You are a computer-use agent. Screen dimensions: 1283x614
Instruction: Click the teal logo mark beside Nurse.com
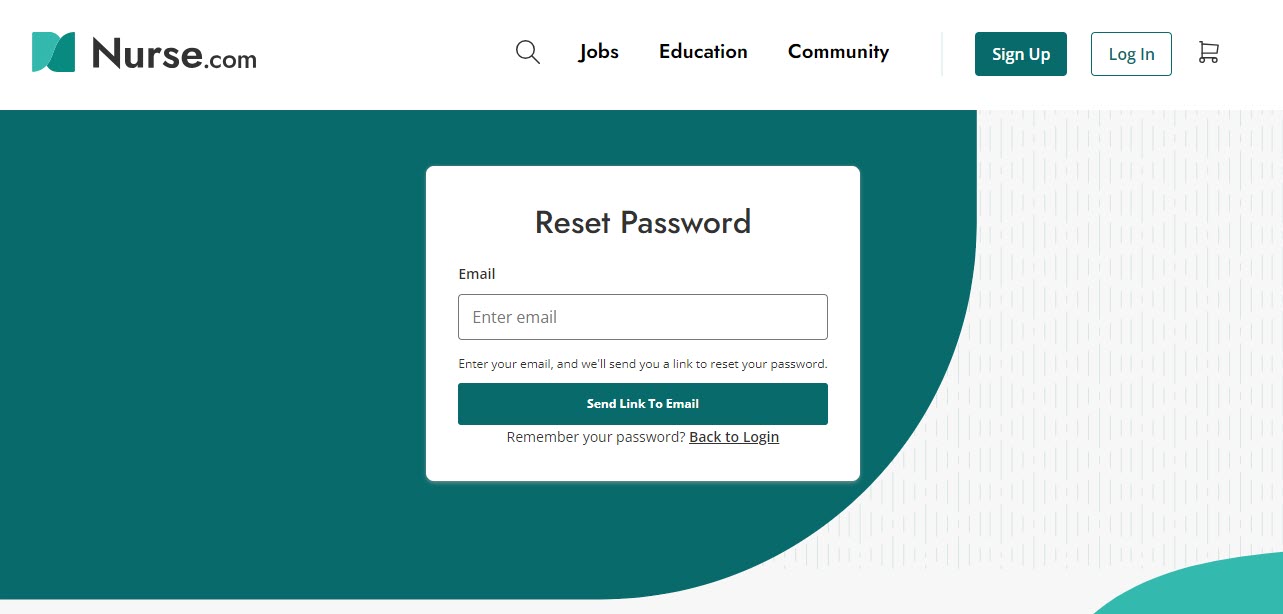[x=52, y=51]
